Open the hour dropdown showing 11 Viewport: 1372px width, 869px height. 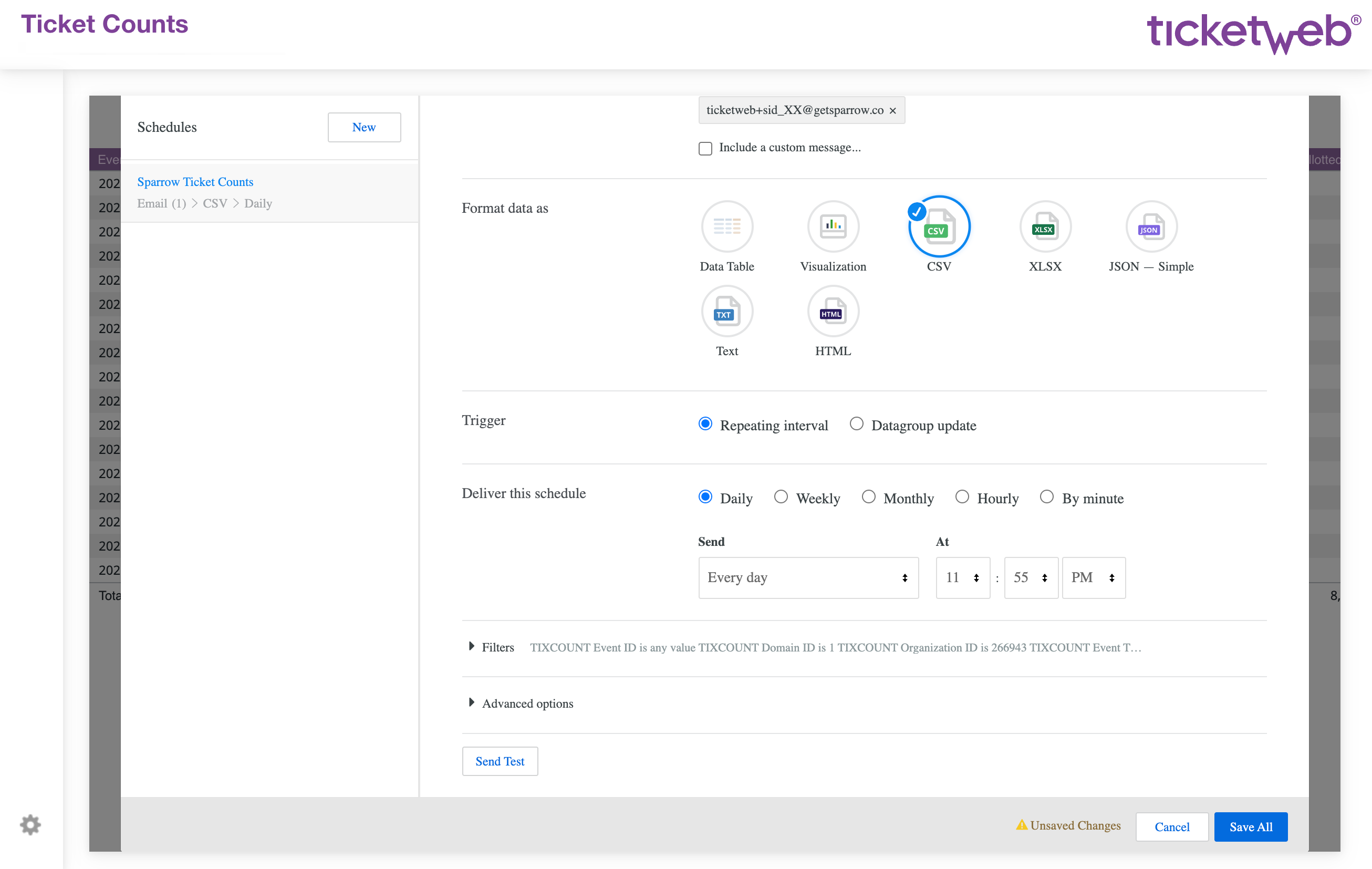point(962,577)
